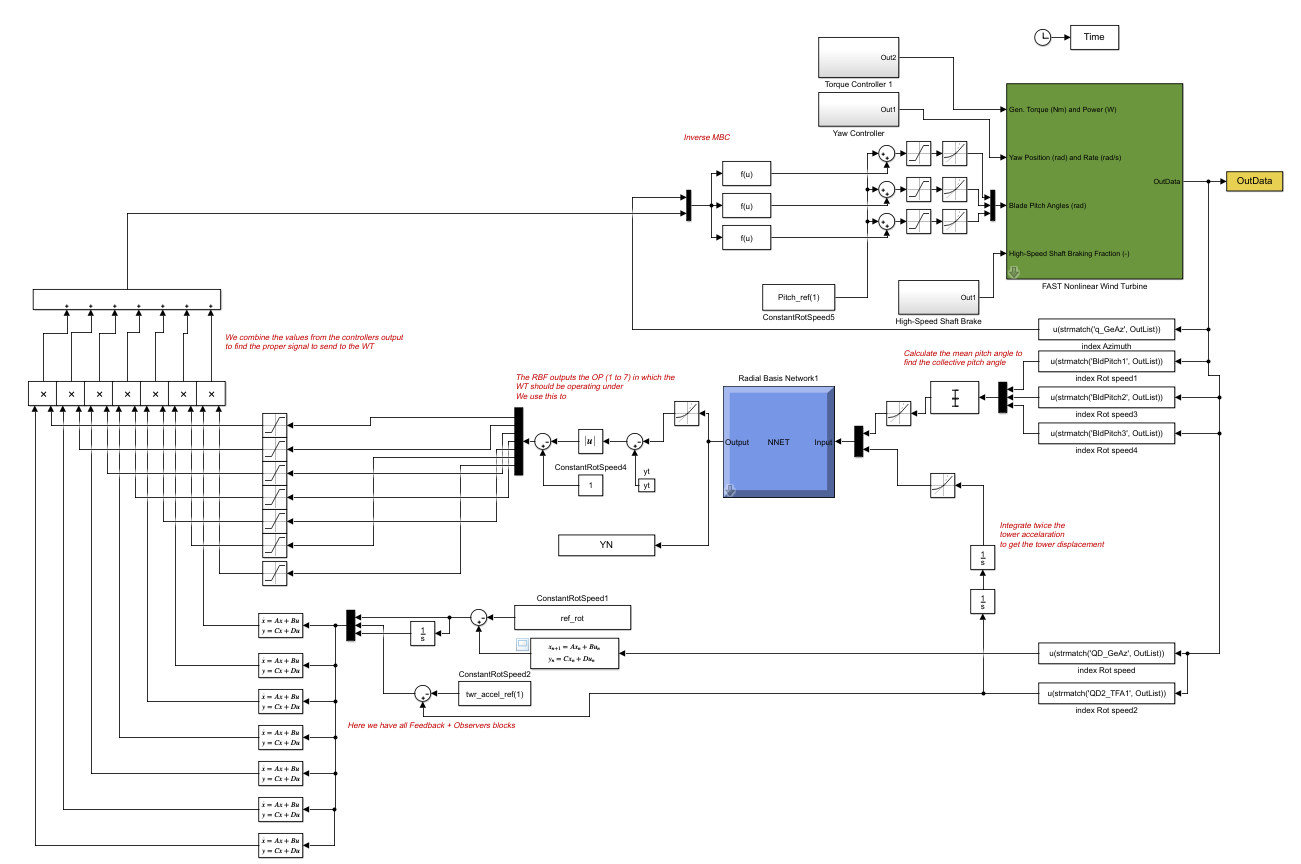
Task: Select the constant block with value 1
Action: 591,485
